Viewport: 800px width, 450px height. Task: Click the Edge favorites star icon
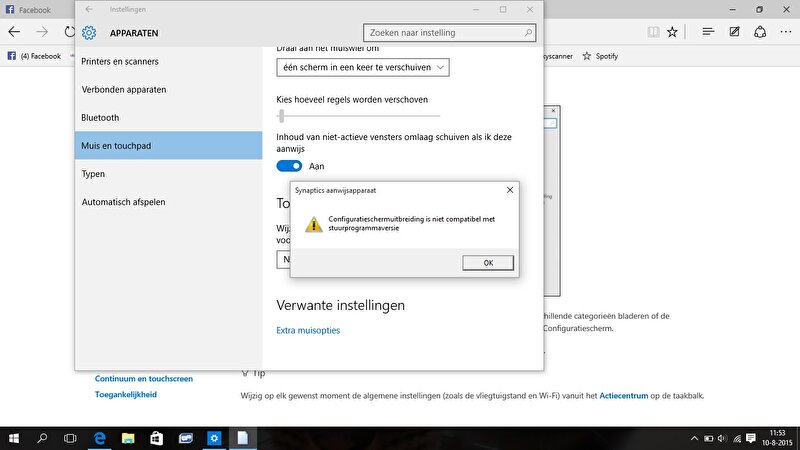pyautogui.click(x=673, y=32)
